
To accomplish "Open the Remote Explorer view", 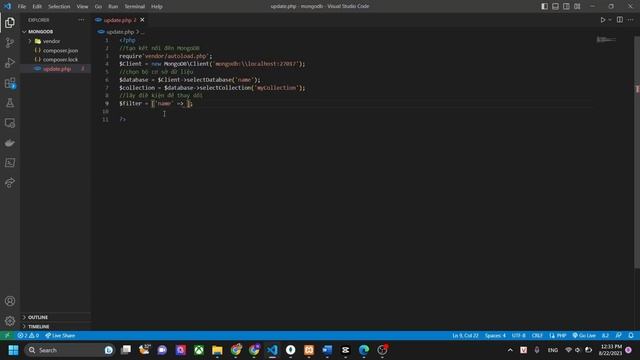I will pyautogui.click(x=10, y=123).
